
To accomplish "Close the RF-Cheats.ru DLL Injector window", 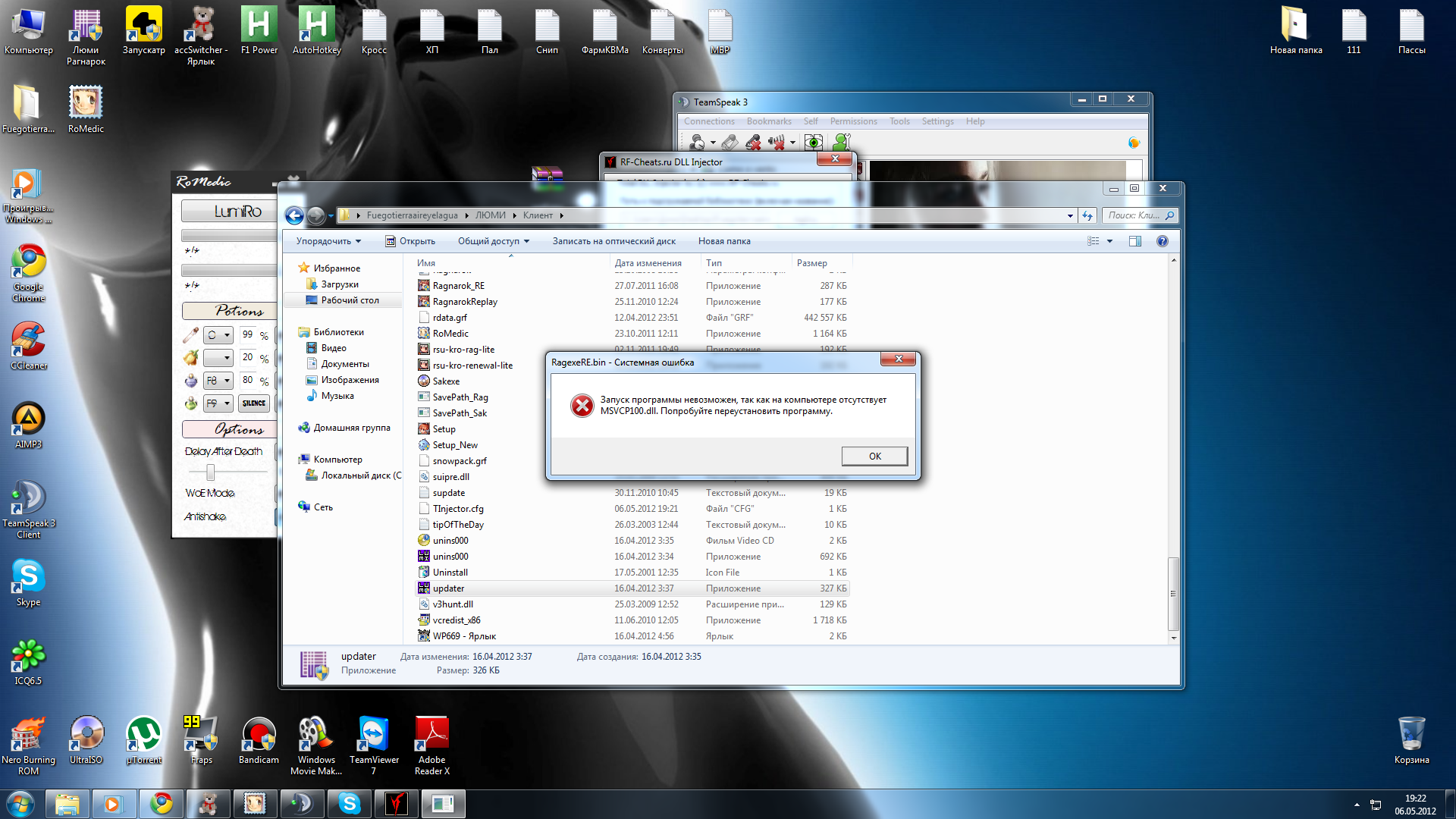I will tap(835, 158).
